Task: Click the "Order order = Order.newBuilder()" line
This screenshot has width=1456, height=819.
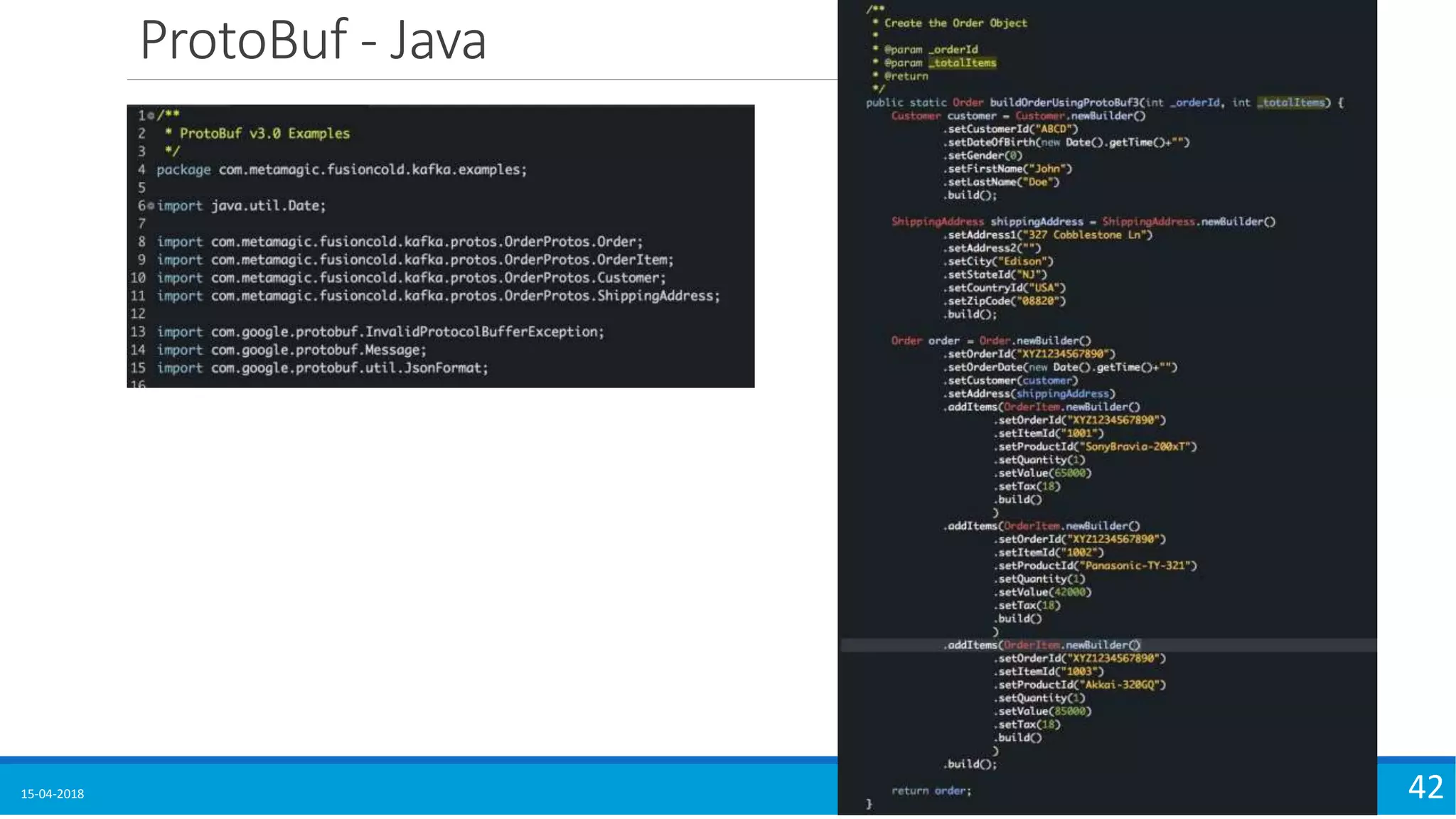Action: pyautogui.click(x=991, y=341)
